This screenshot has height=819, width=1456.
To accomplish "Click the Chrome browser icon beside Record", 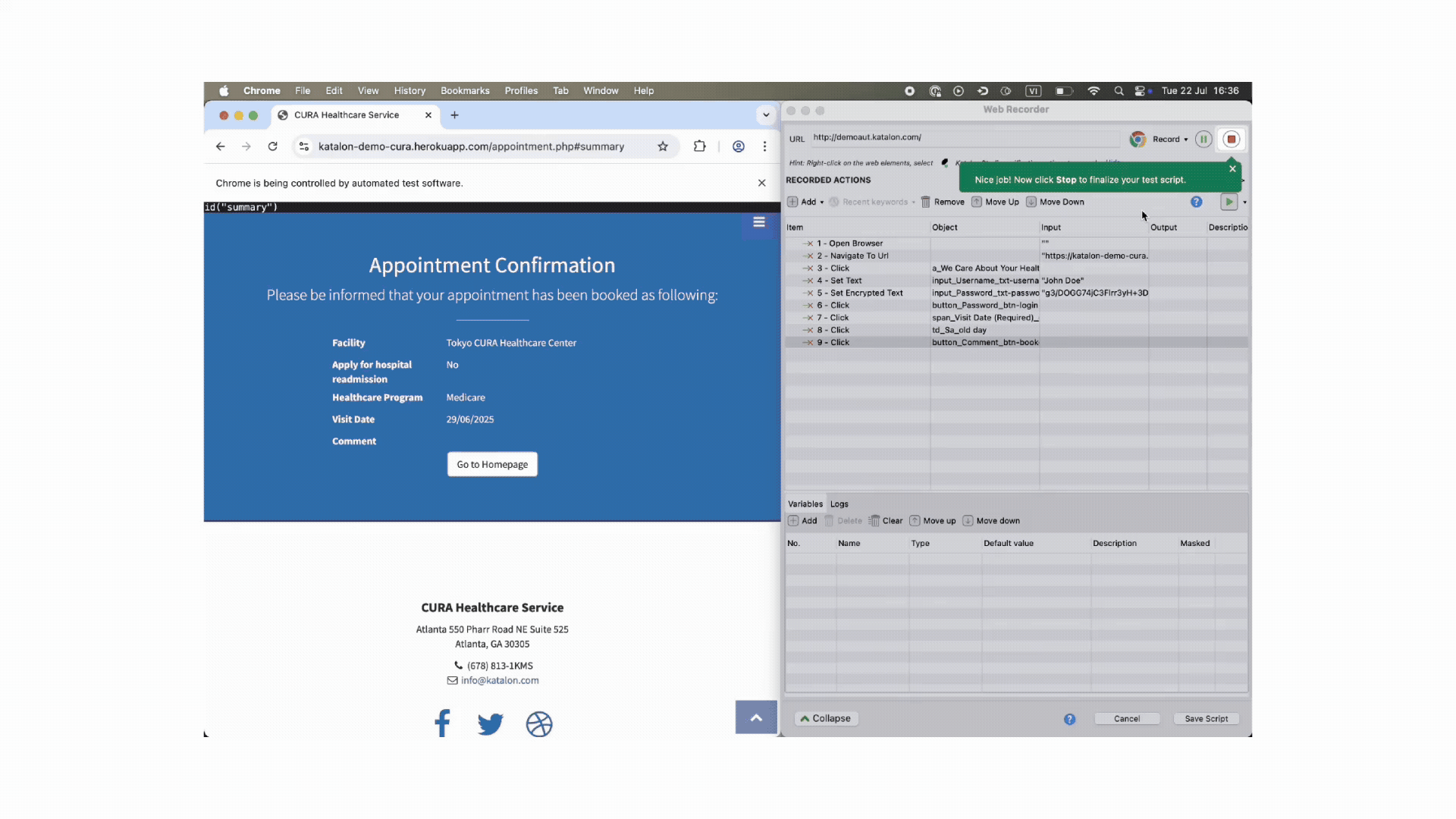I will click(1137, 140).
